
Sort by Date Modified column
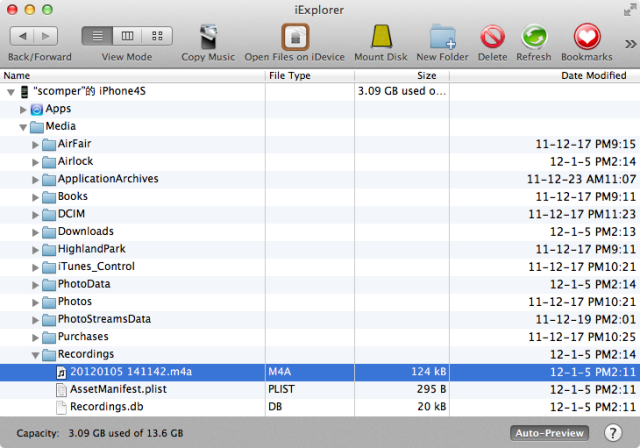(x=545, y=75)
